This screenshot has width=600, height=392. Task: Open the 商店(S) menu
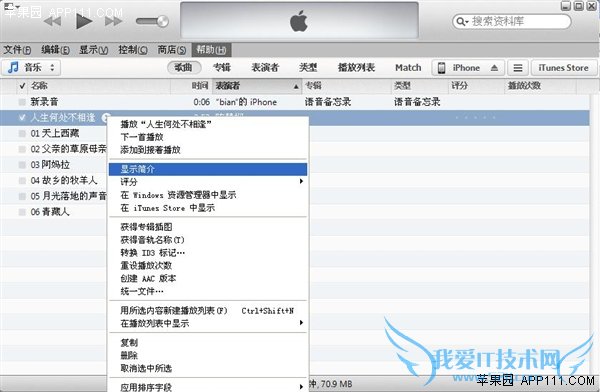[x=172, y=50]
